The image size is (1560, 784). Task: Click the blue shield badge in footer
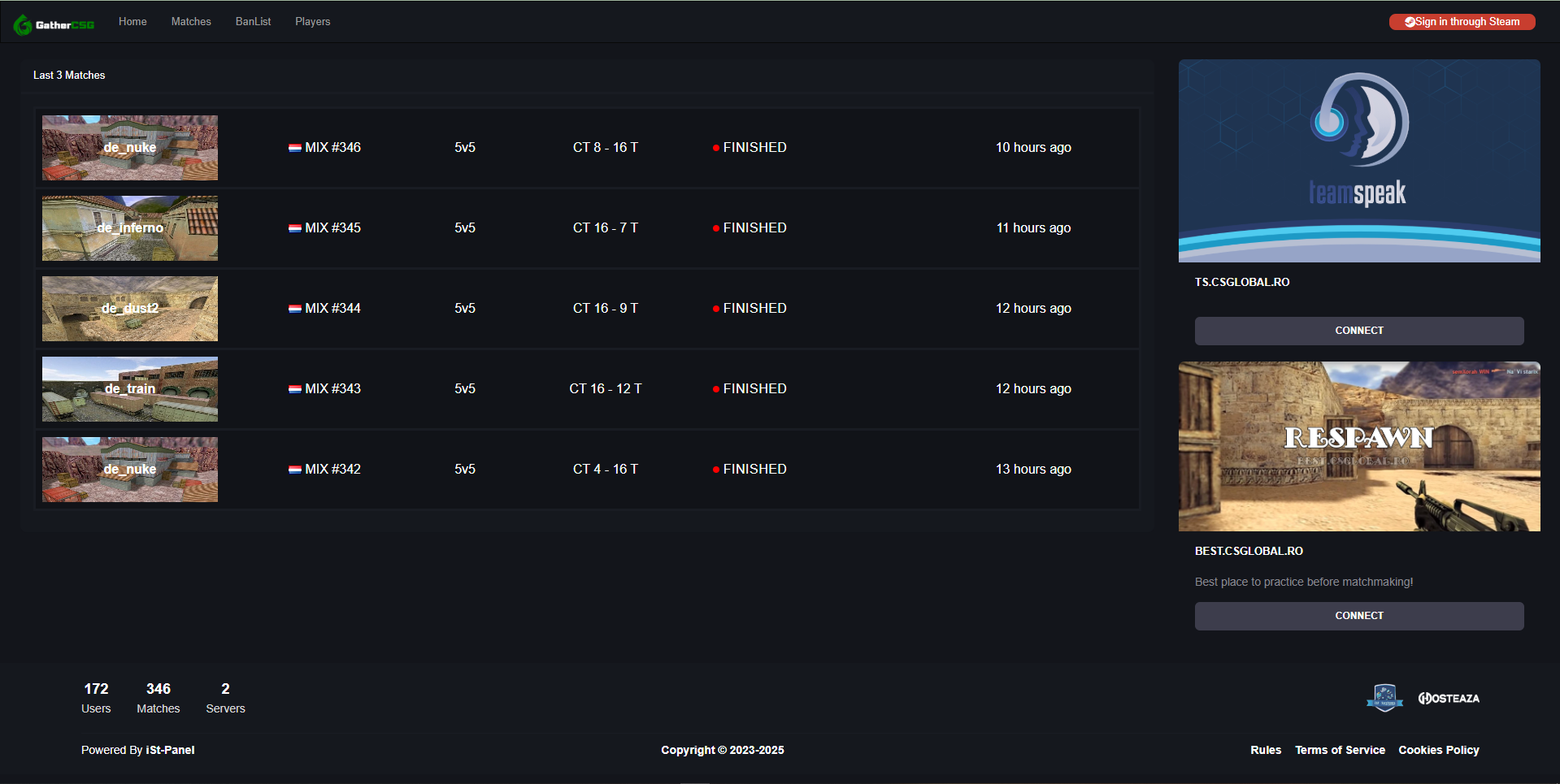tap(1384, 698)
